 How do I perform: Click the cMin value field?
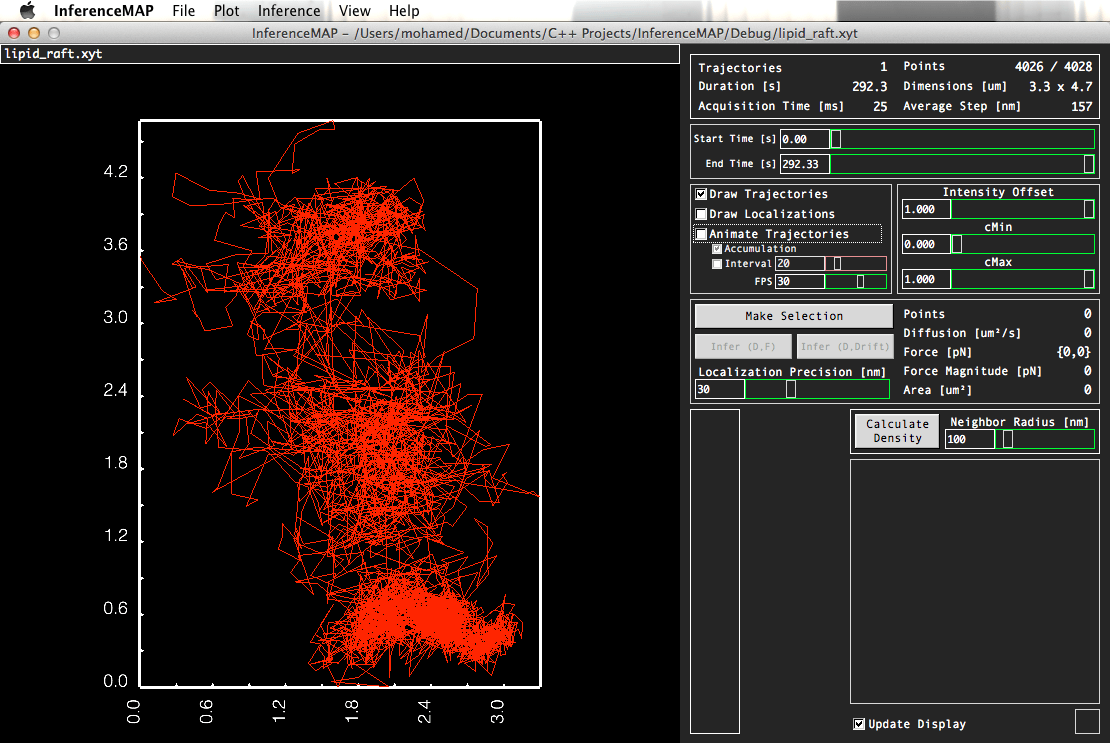click(x=926, y=244)
